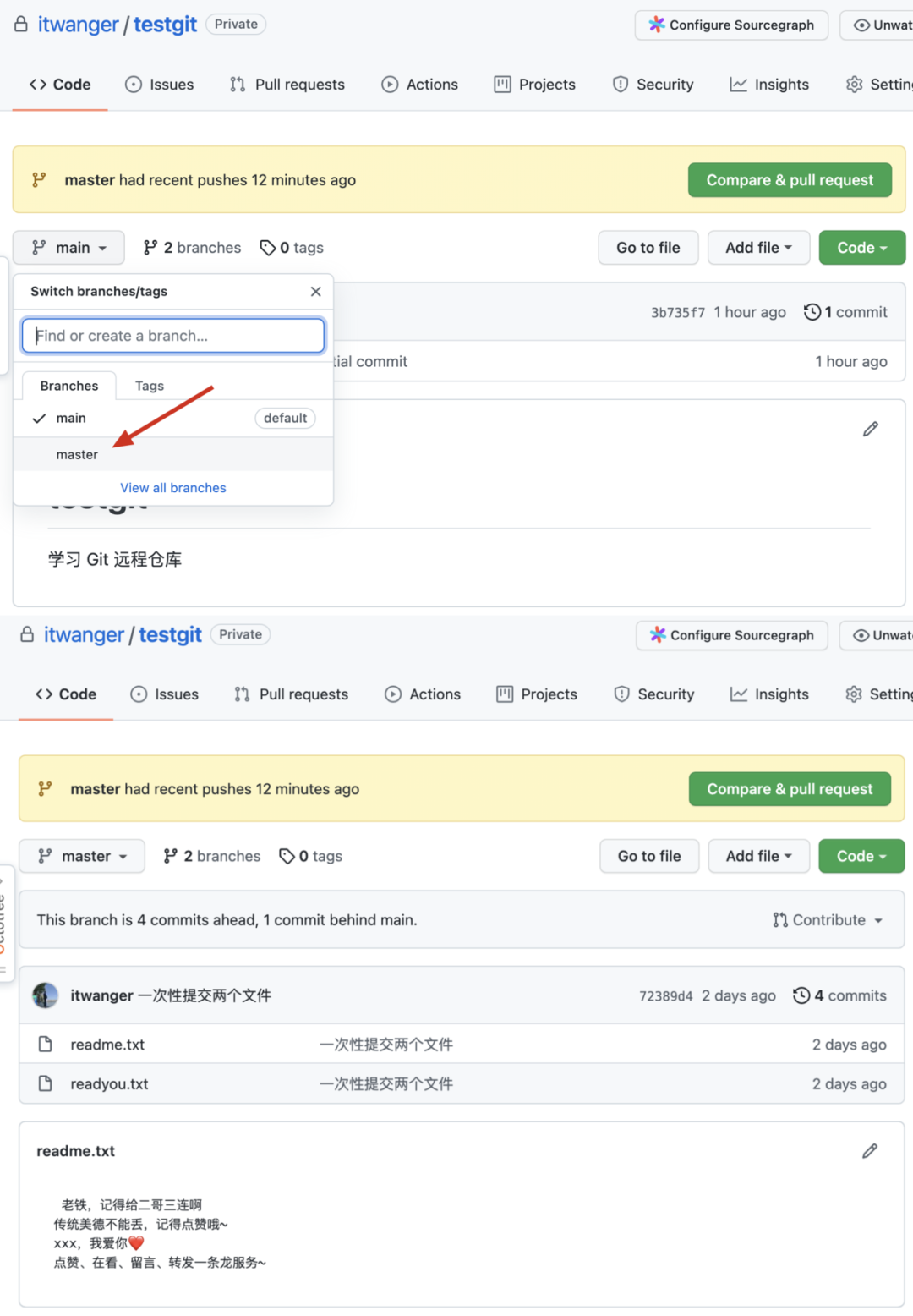Close the Switch branches/tags popup
This screenshot has height=1316, width=913.
pos(316,291)
